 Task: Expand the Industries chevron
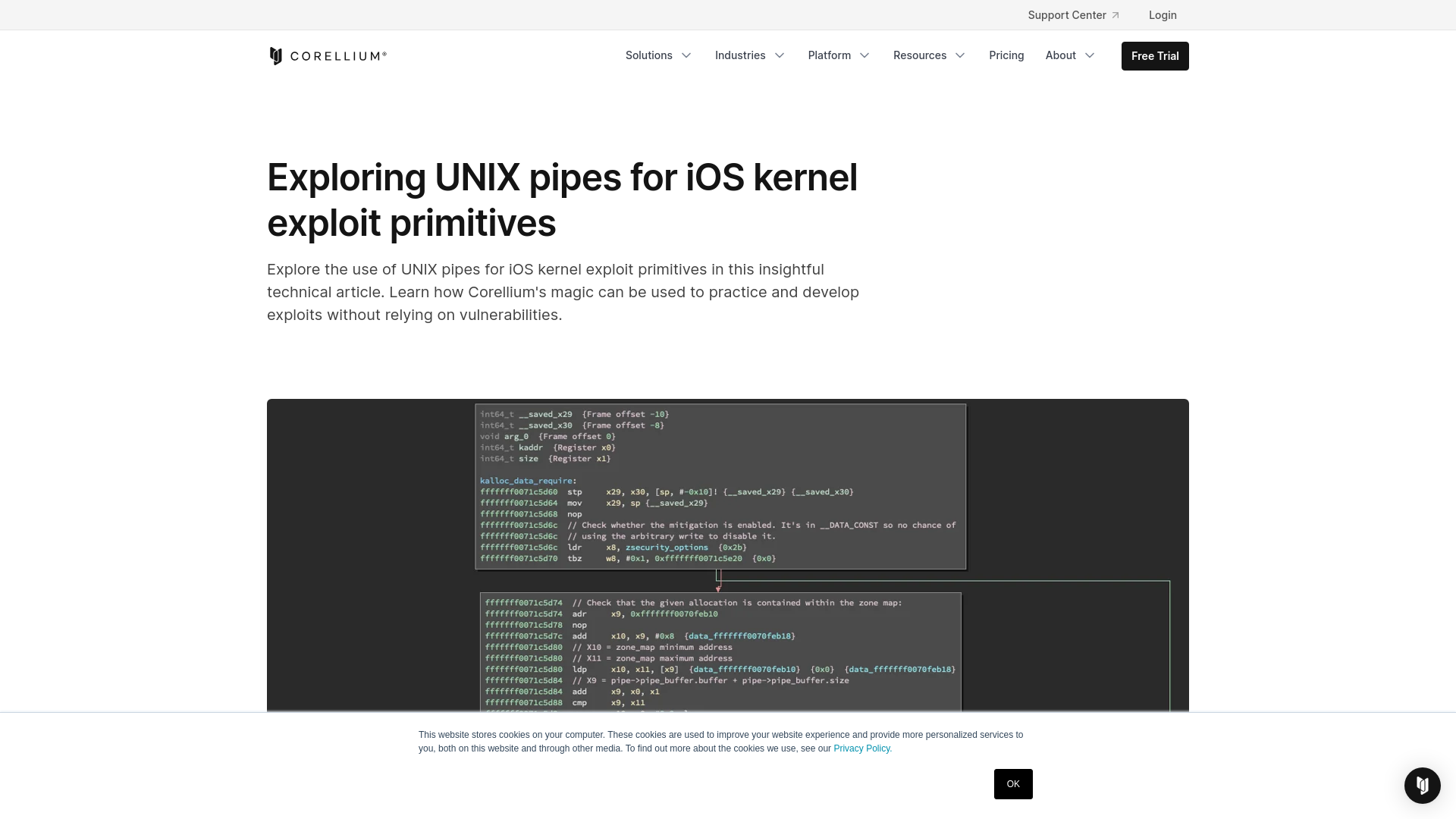[x=780, y=55]
